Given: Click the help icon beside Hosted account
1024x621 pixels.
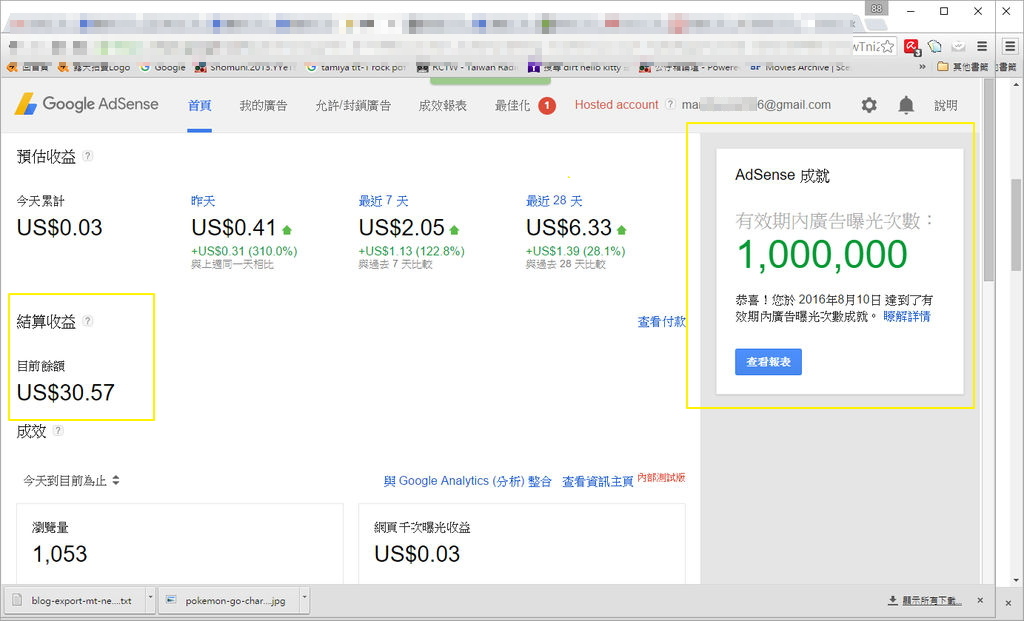Looking at the screenshot, I should click(x=670, y=104).
